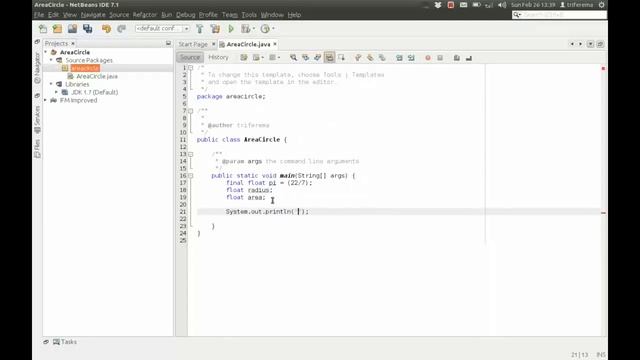Image resolution: width=640 pixels, height=360 pixels.
Task: Click the Undo toolbar icon
Action: (106, 29)
